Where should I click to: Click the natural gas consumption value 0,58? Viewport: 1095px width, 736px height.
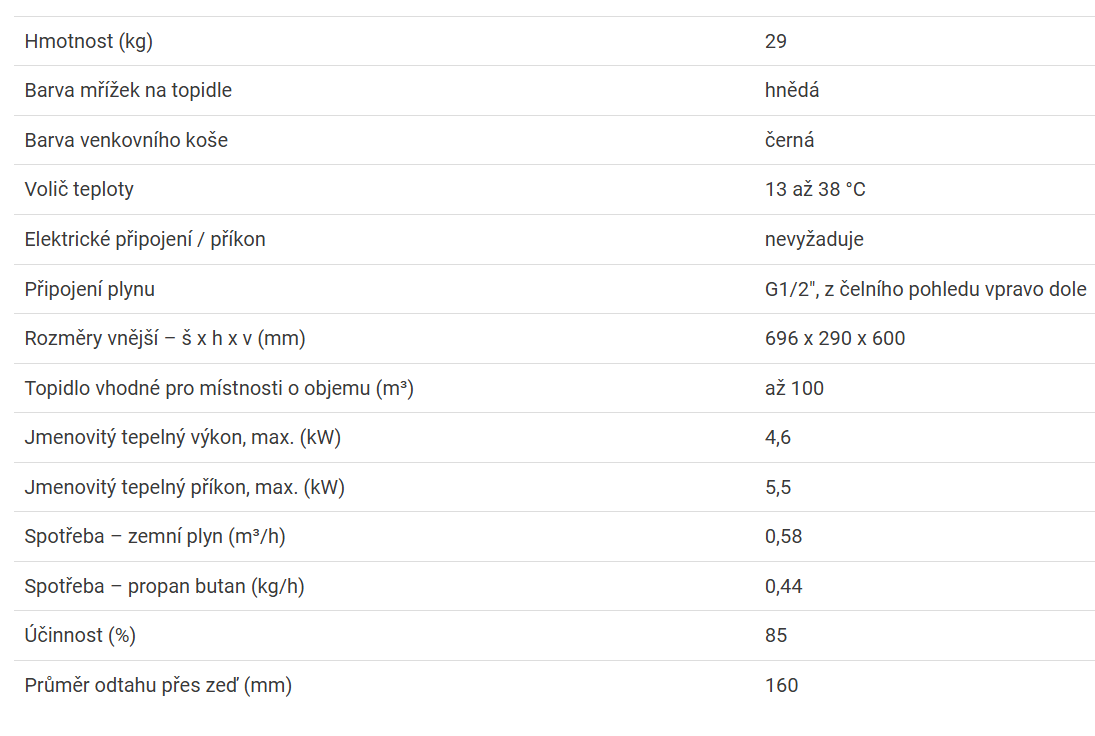coord(783,536)
